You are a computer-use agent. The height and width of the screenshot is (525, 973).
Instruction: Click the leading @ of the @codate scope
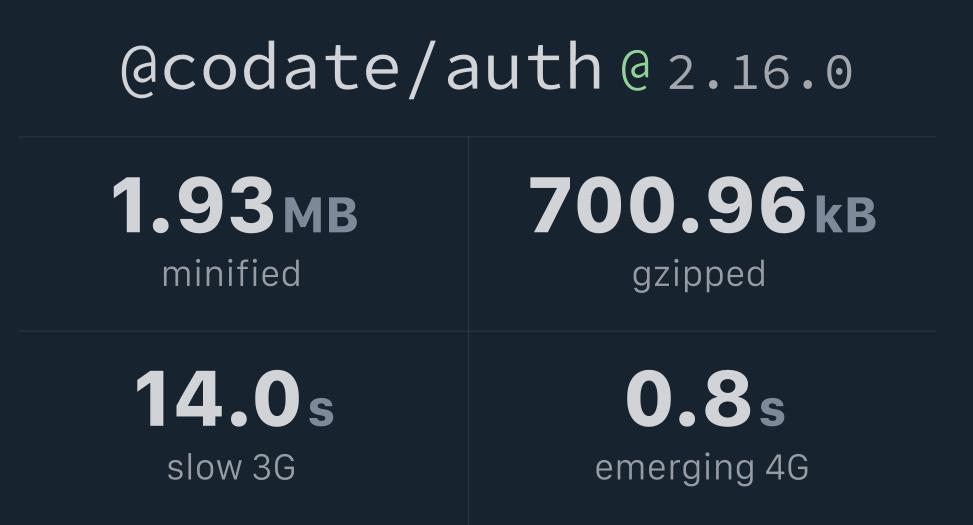tap(140, 70)
